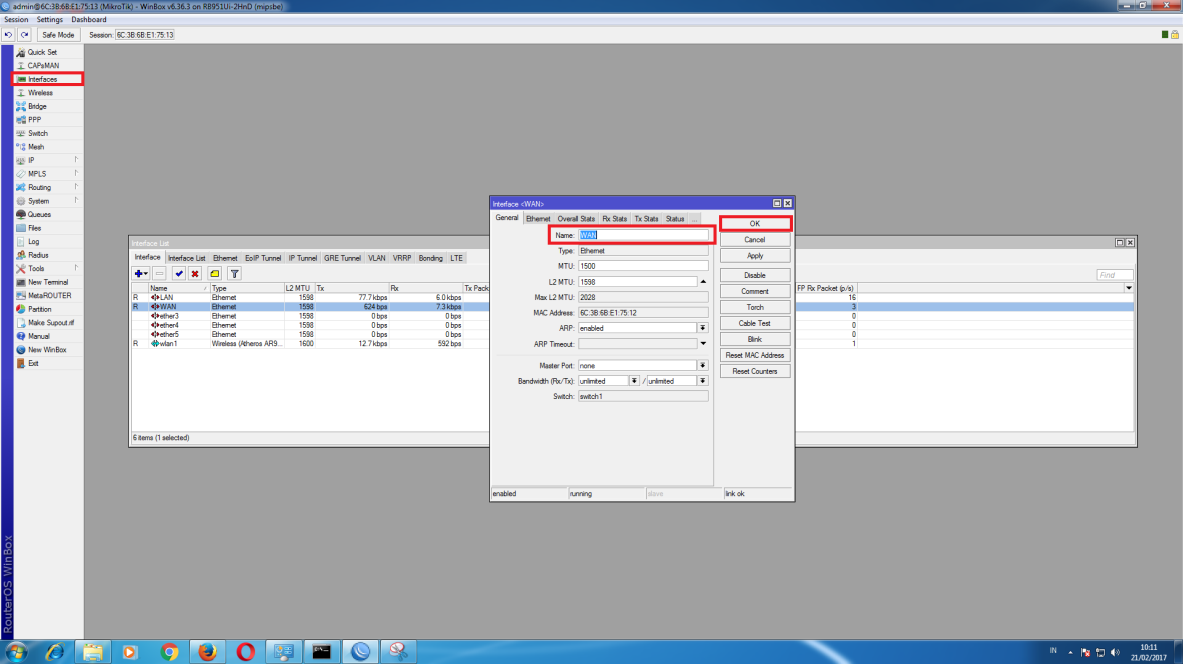Open MetaROUTER from the sidebar
Screen dimensions: 1183x664
[49, 296]
